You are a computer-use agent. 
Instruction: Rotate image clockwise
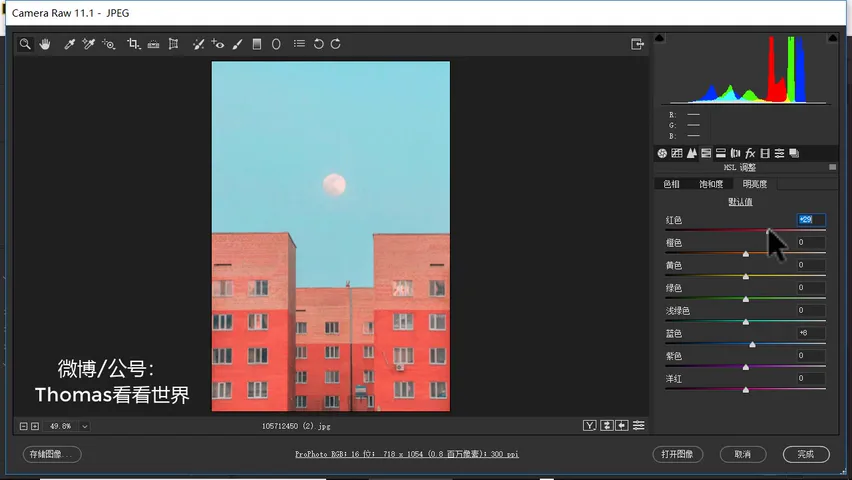pyautogui.click(x=336, y=44)
